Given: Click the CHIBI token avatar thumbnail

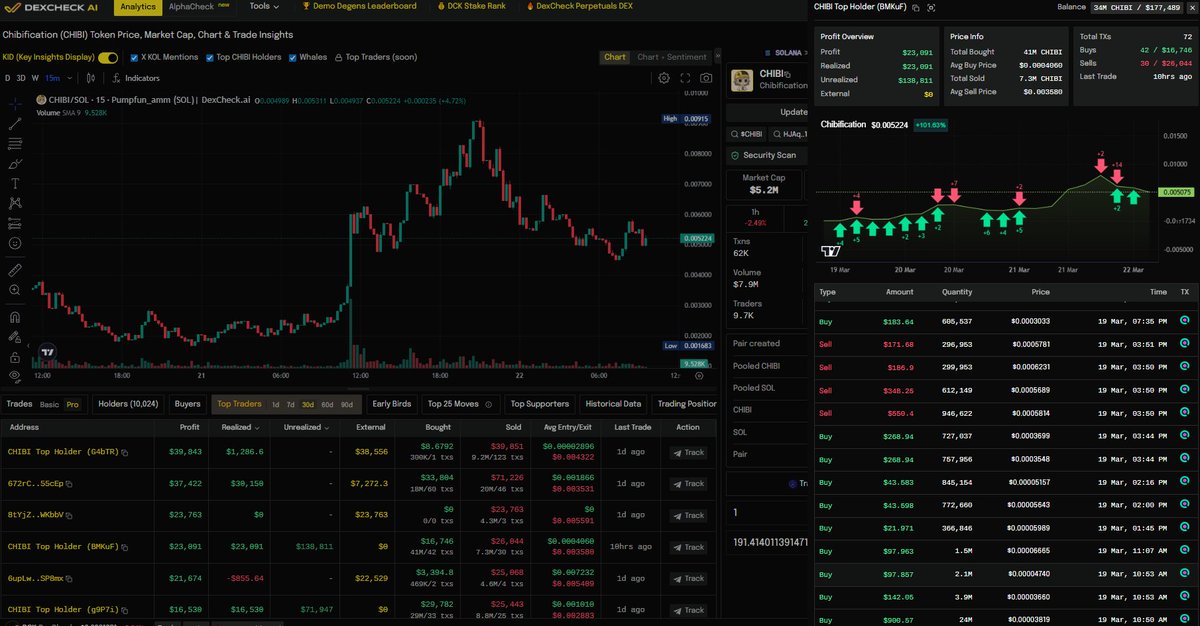Looking at the screenshot, I should (741, 79).
